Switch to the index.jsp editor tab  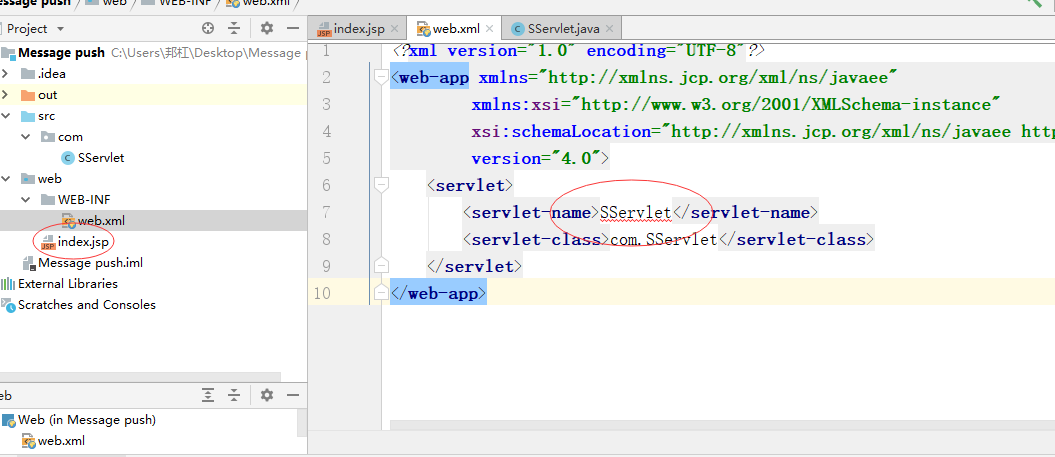[x=359, y=29]
